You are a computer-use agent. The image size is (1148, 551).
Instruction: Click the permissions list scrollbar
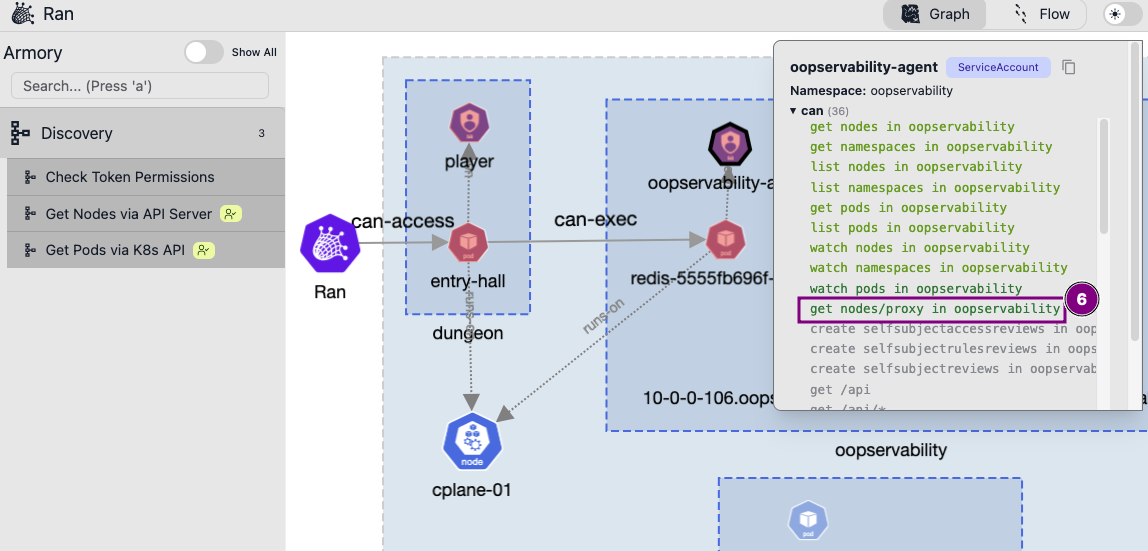[x=1103, y=176]
